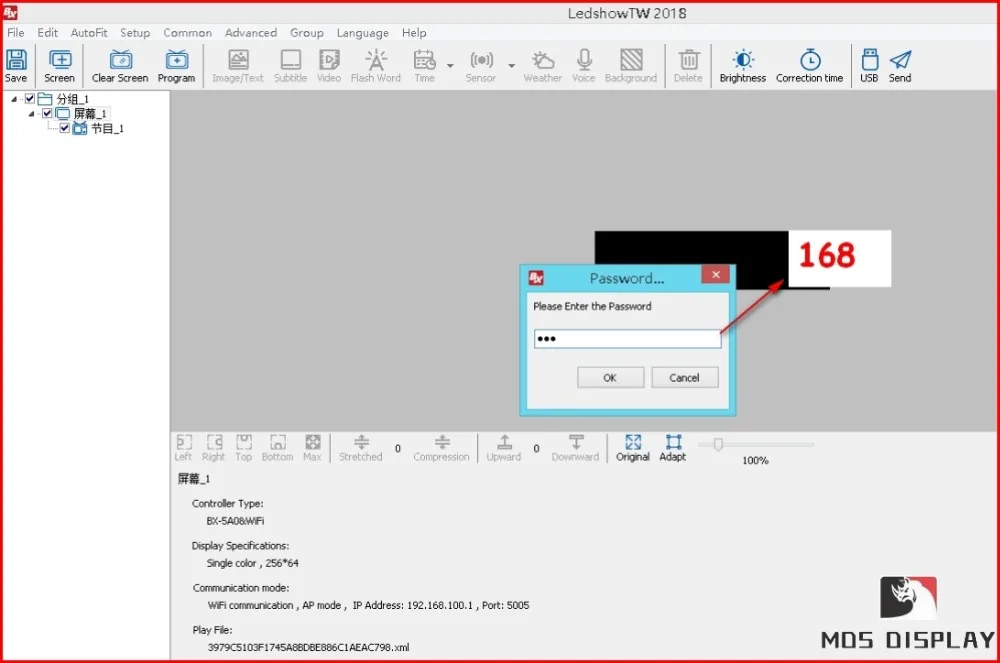This screenshot has width=1000, height=663.
Task: Open the Time dropdown arrow
Action: (x=450, y=66)
